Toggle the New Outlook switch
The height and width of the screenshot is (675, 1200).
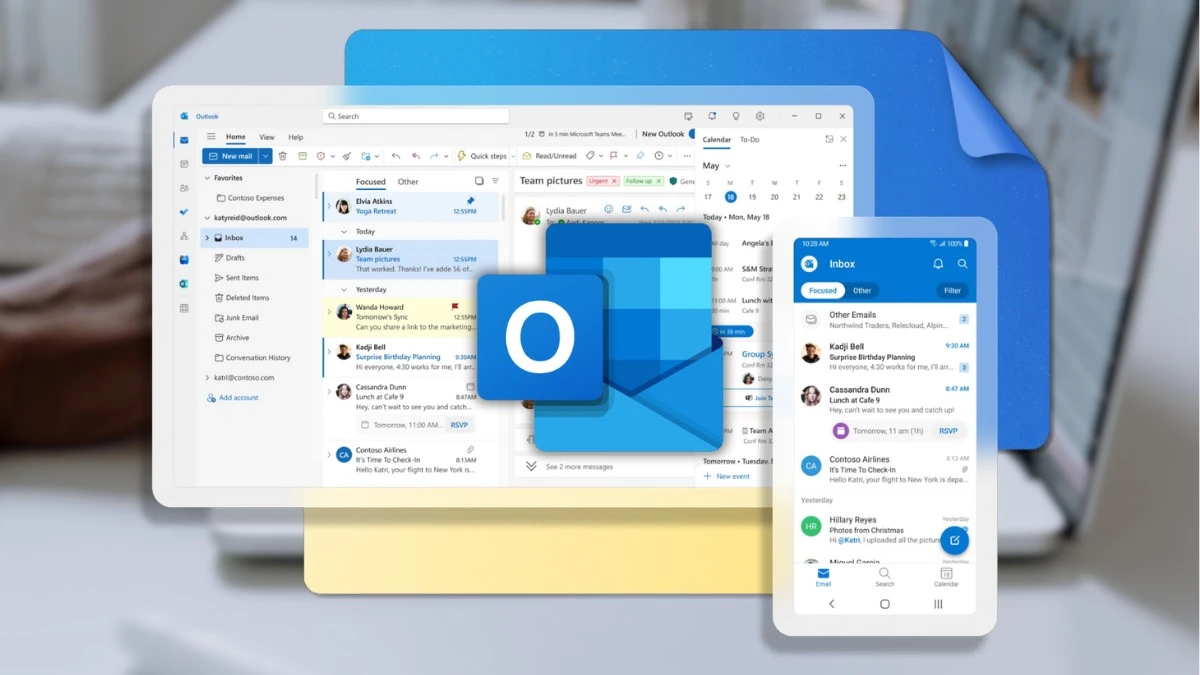692,134
